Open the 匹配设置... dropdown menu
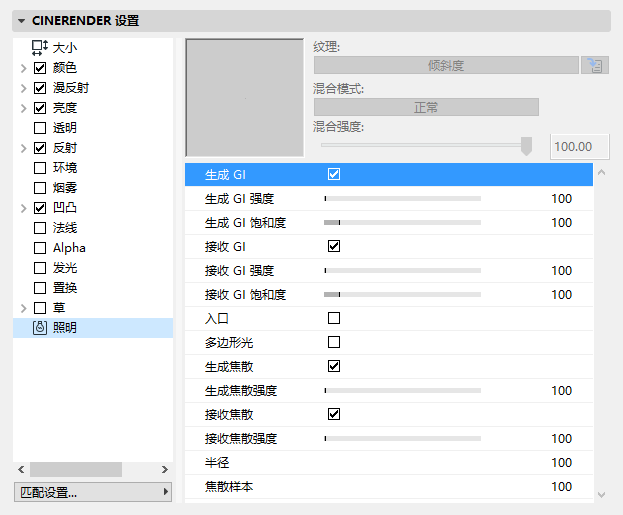This screenshot has height=515, width=623. [x=94, y=492]
